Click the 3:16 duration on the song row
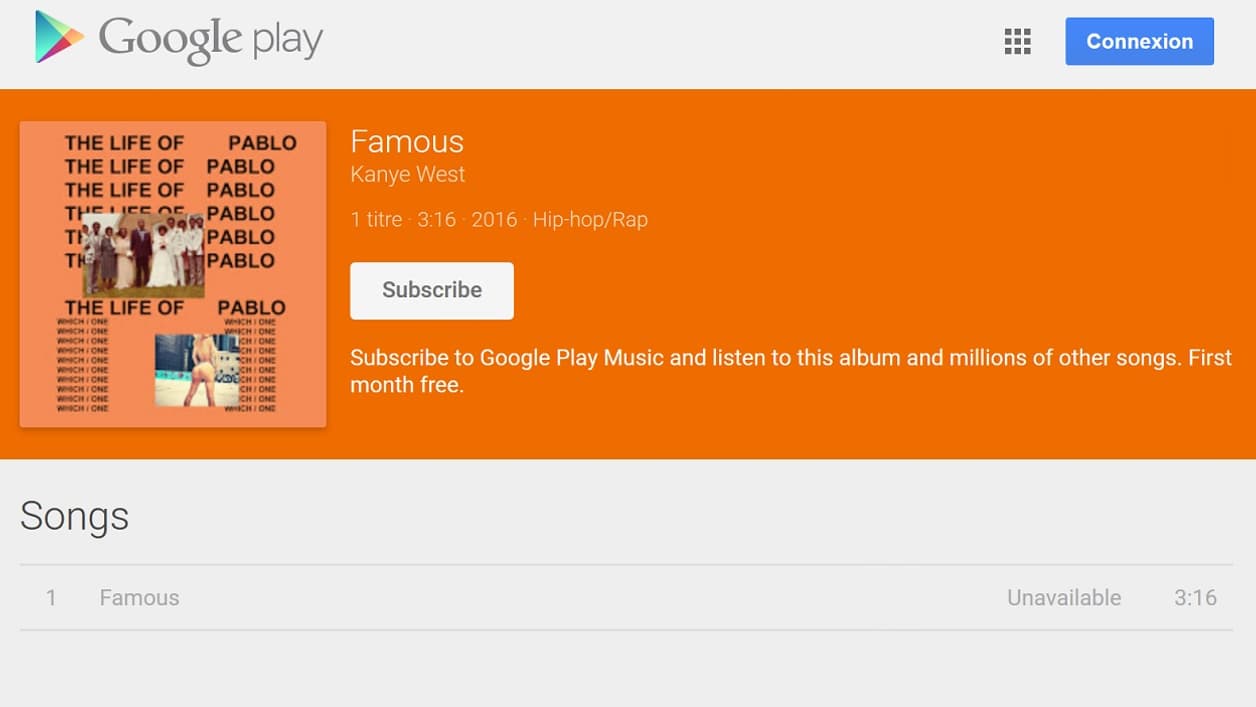The height and width of the screenshot is (707, 1256). 1195,598
